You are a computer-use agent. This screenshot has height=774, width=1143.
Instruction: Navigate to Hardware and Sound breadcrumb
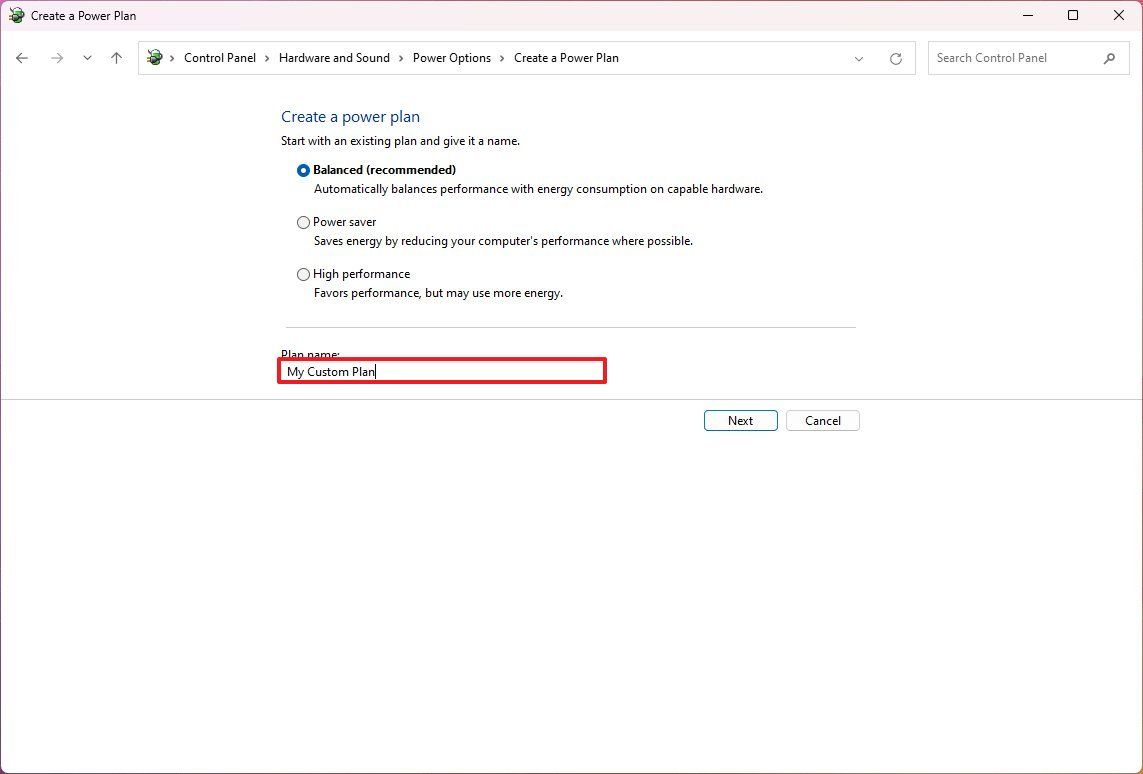pyautogui.click(x=334, y=58)
